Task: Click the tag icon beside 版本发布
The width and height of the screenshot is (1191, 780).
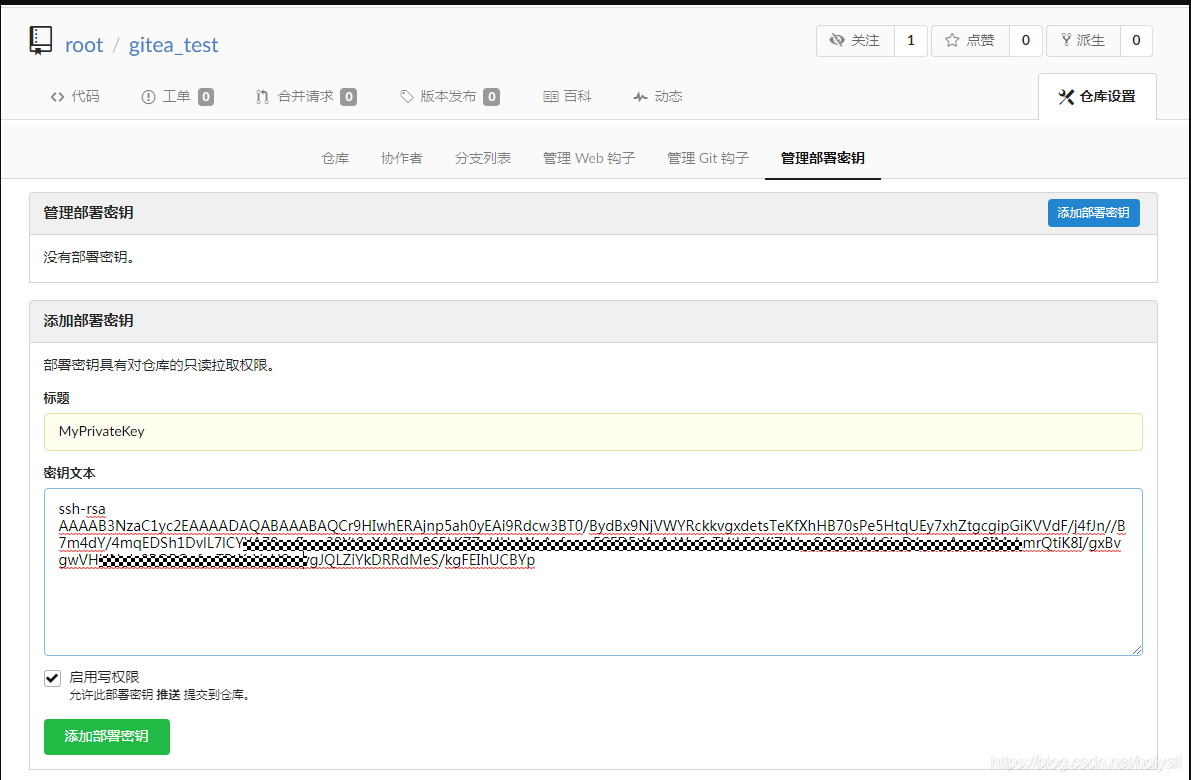Action: [405, 96]
